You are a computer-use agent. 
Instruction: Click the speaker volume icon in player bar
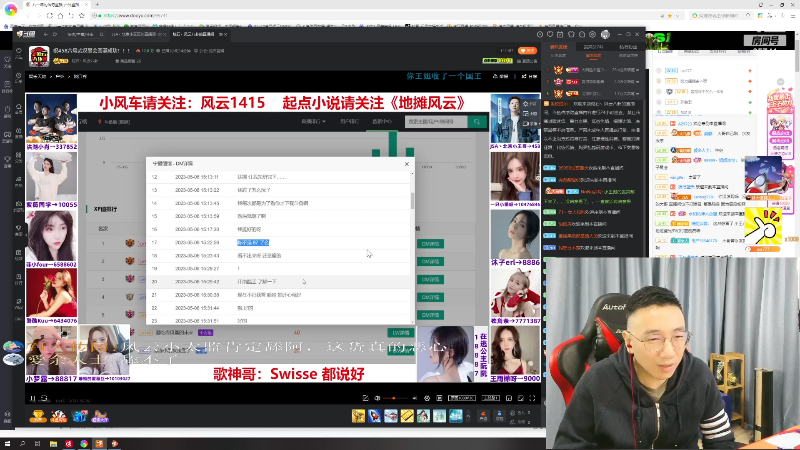[377, 398]
